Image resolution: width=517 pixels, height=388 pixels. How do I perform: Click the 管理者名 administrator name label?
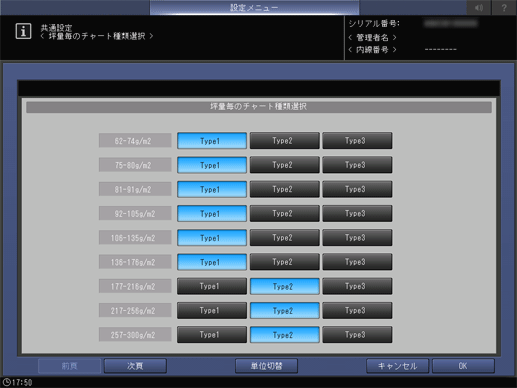372,37
